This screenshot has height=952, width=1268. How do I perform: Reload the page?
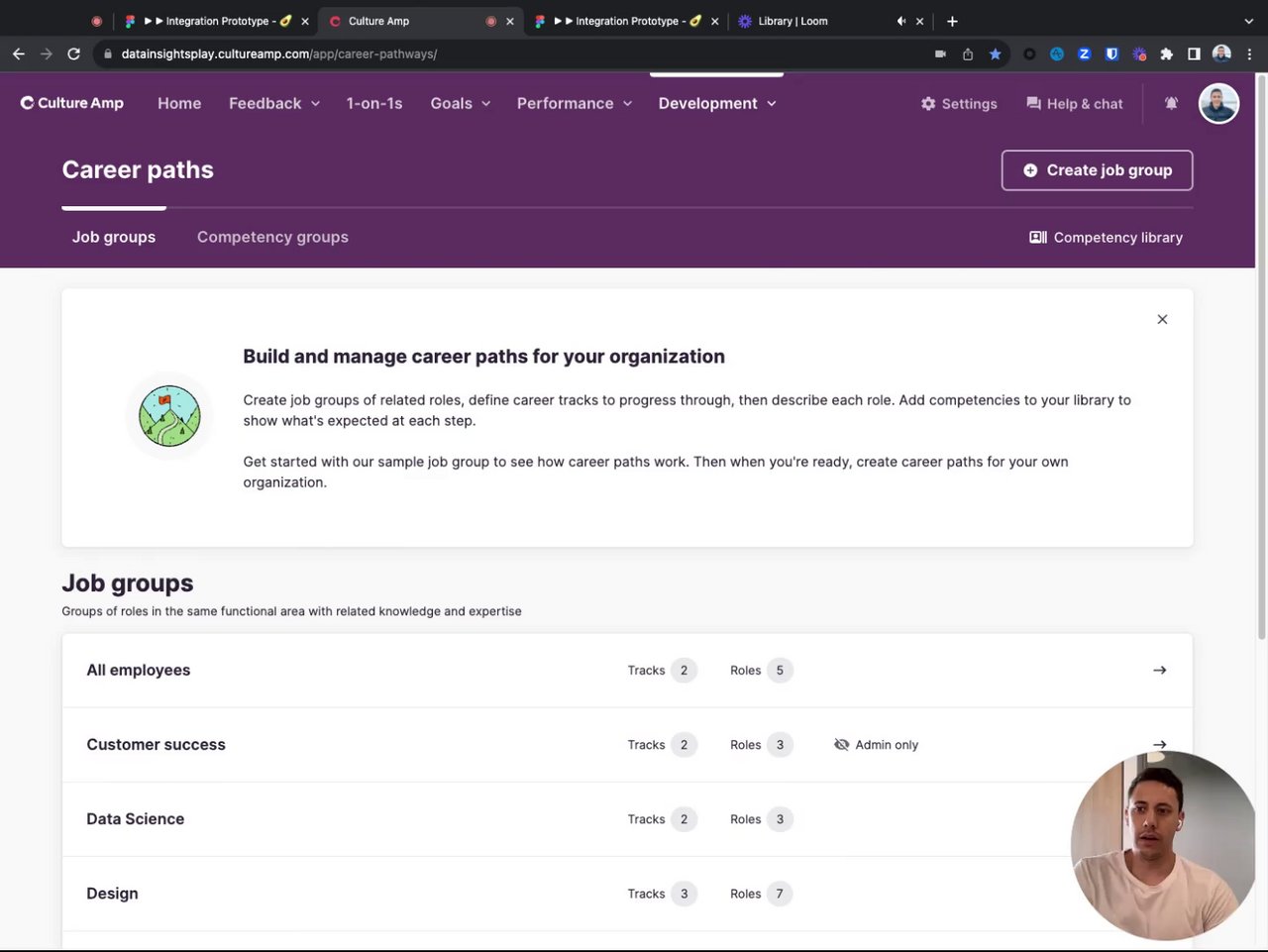click(73, 53)
